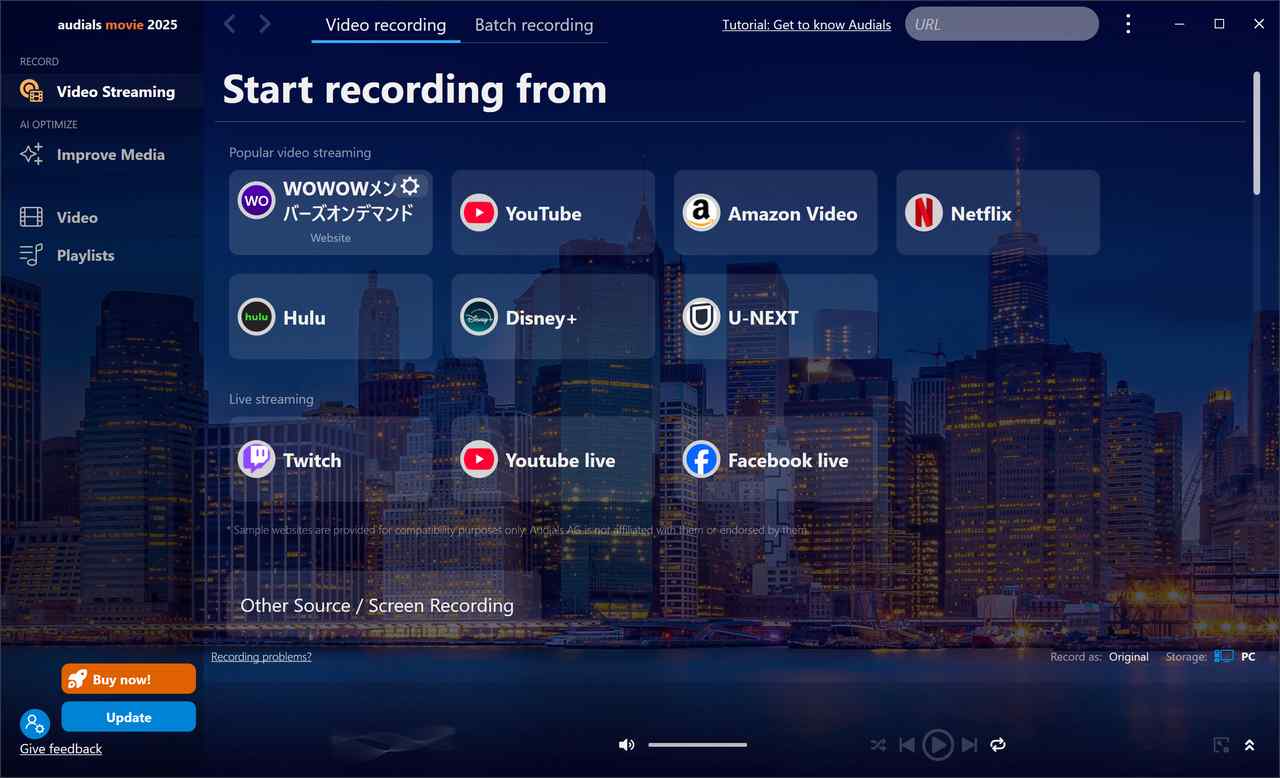1280x778 pixels.
Task: Open Improve Media in sidebar
Action: coord(101,154)
